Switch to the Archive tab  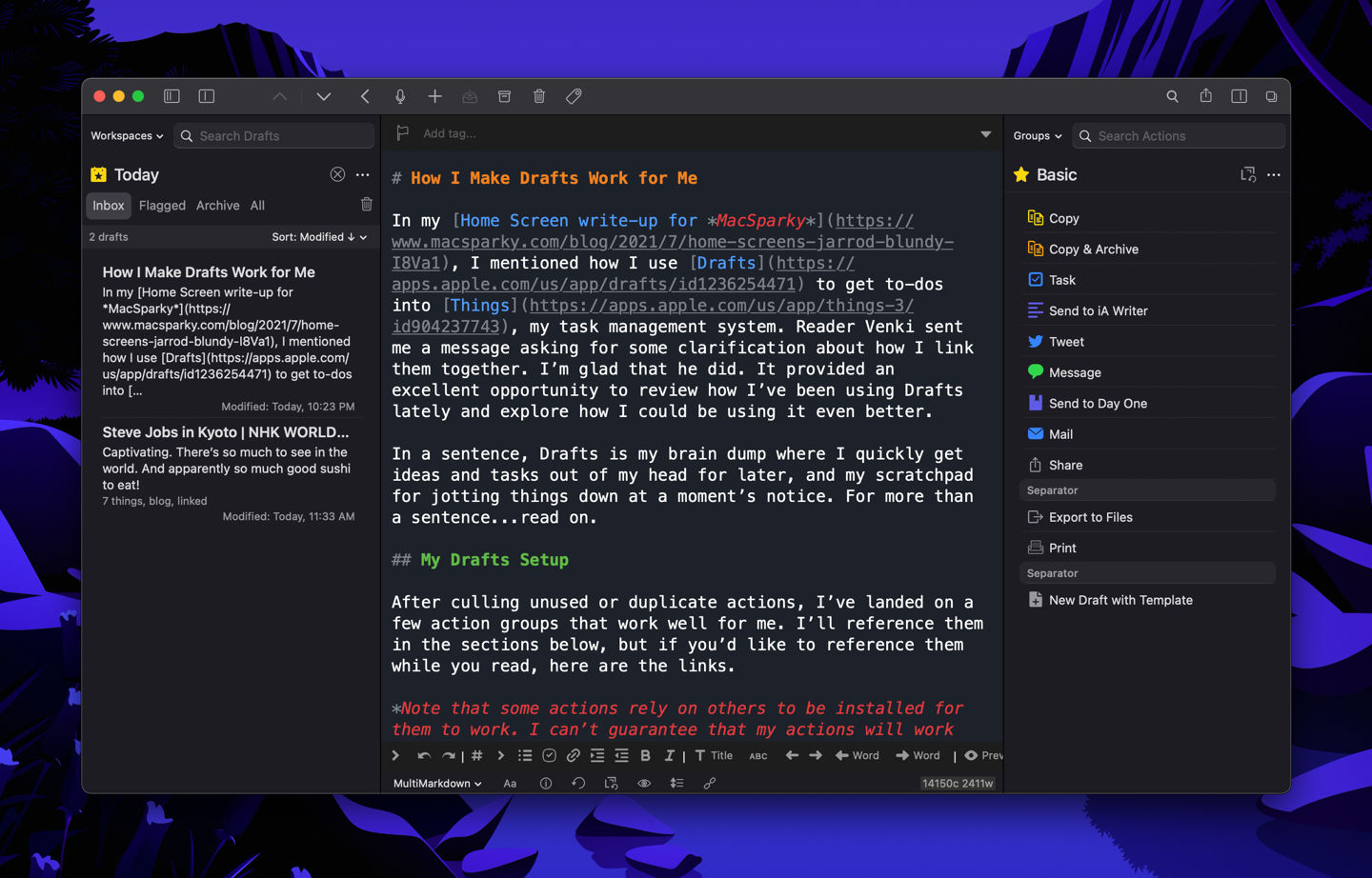point(218,206)
